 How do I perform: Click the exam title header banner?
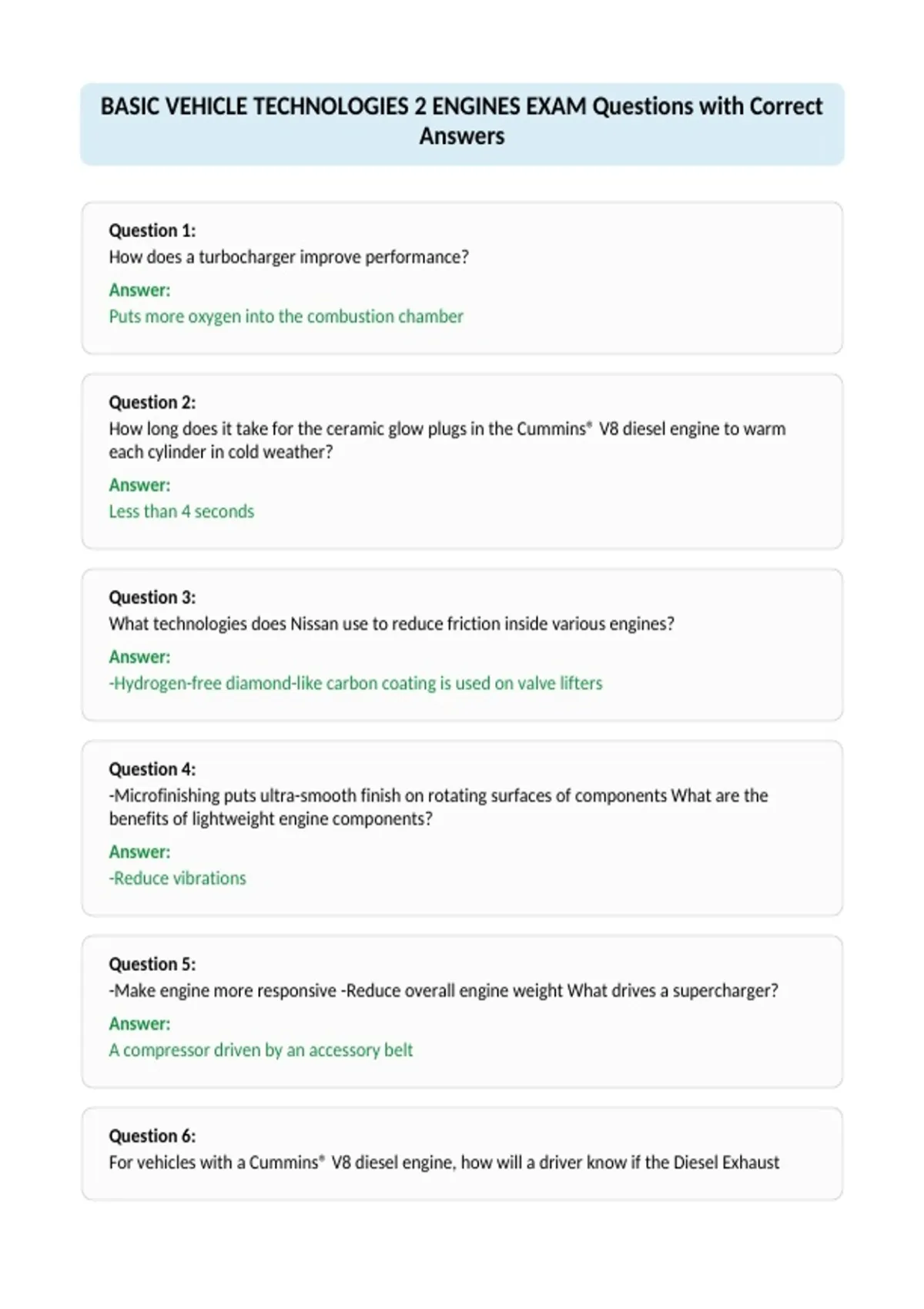(x=462, y=123)
